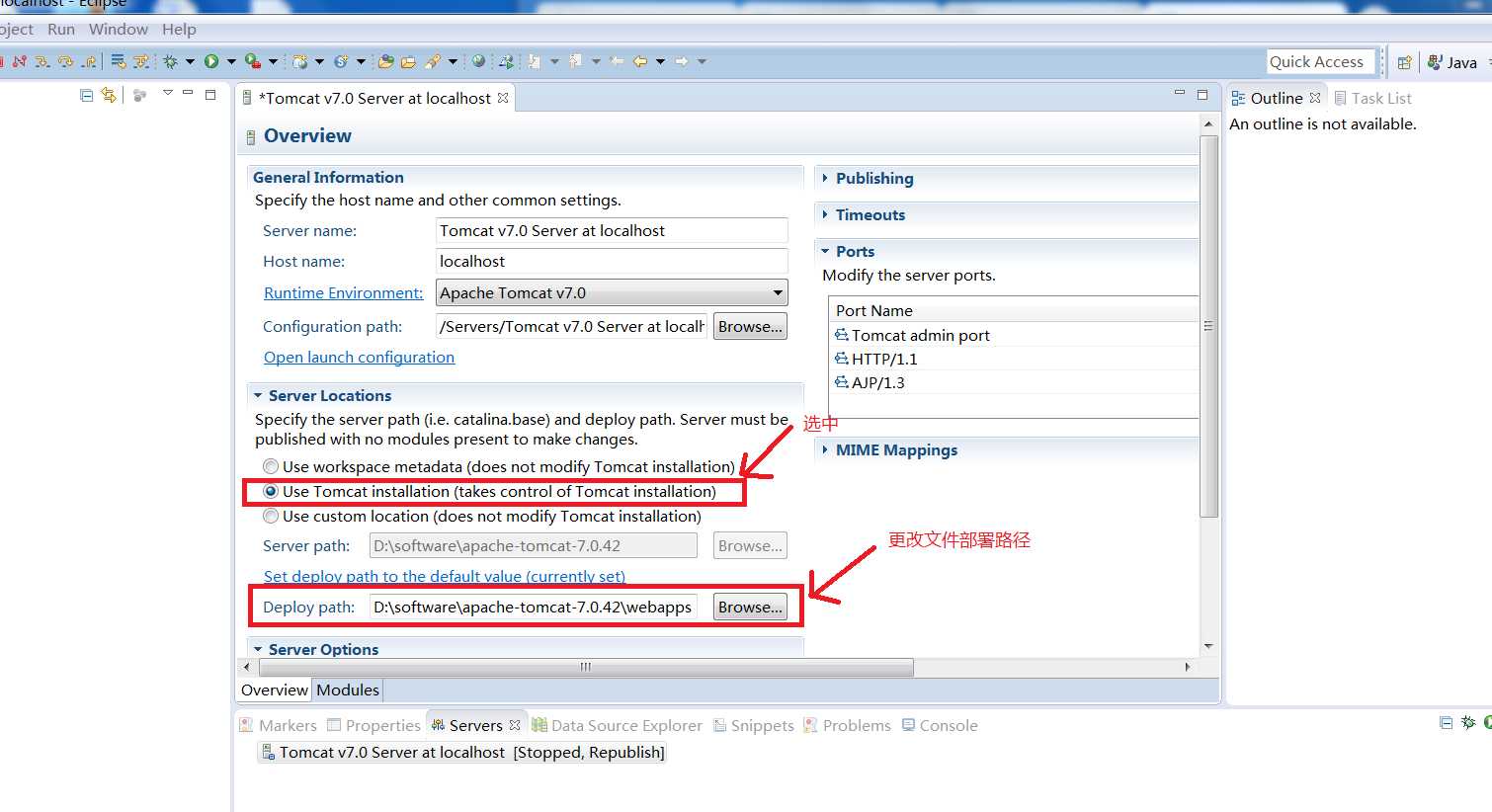Viewport: 1492px width, 812px height.
Task: Collapse the Server Options section
Action: pyautogui.click(x=258, y=649)
